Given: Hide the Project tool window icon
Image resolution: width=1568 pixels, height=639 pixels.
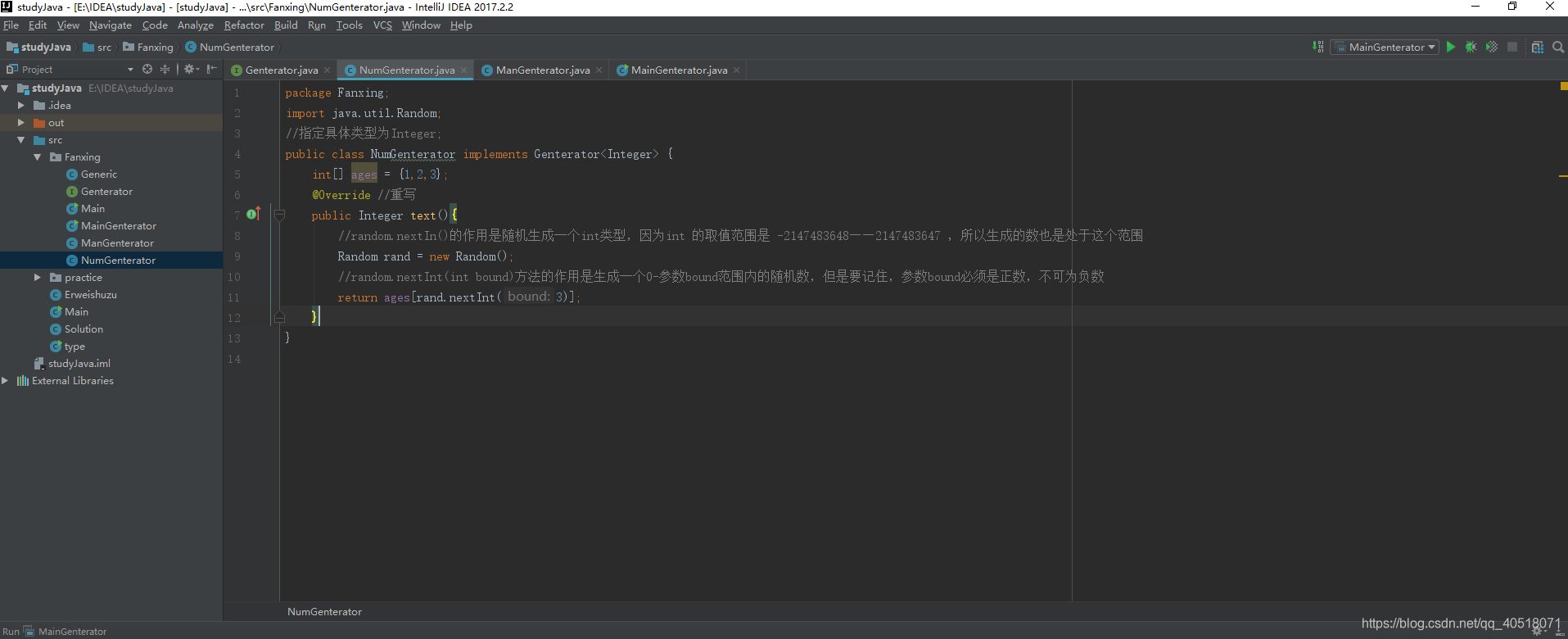Looking at the screenshot, I should (x=211, y=70).
